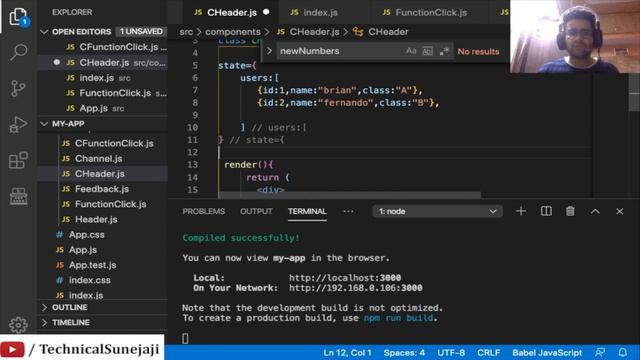Image resolution: width=640 pixels, height=360 pixels.
Task: Open the terminal selector dropdown '1: node'
Action: pos(437,211)
